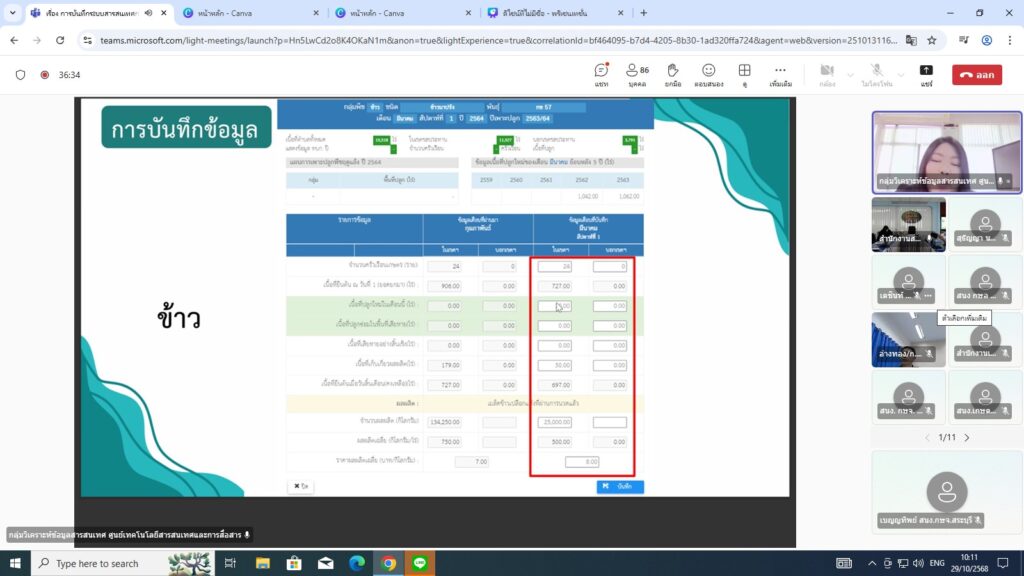Screen dimensions: 1024x576
Task: Open a new browser tab
Action: (x=643, y=13)
